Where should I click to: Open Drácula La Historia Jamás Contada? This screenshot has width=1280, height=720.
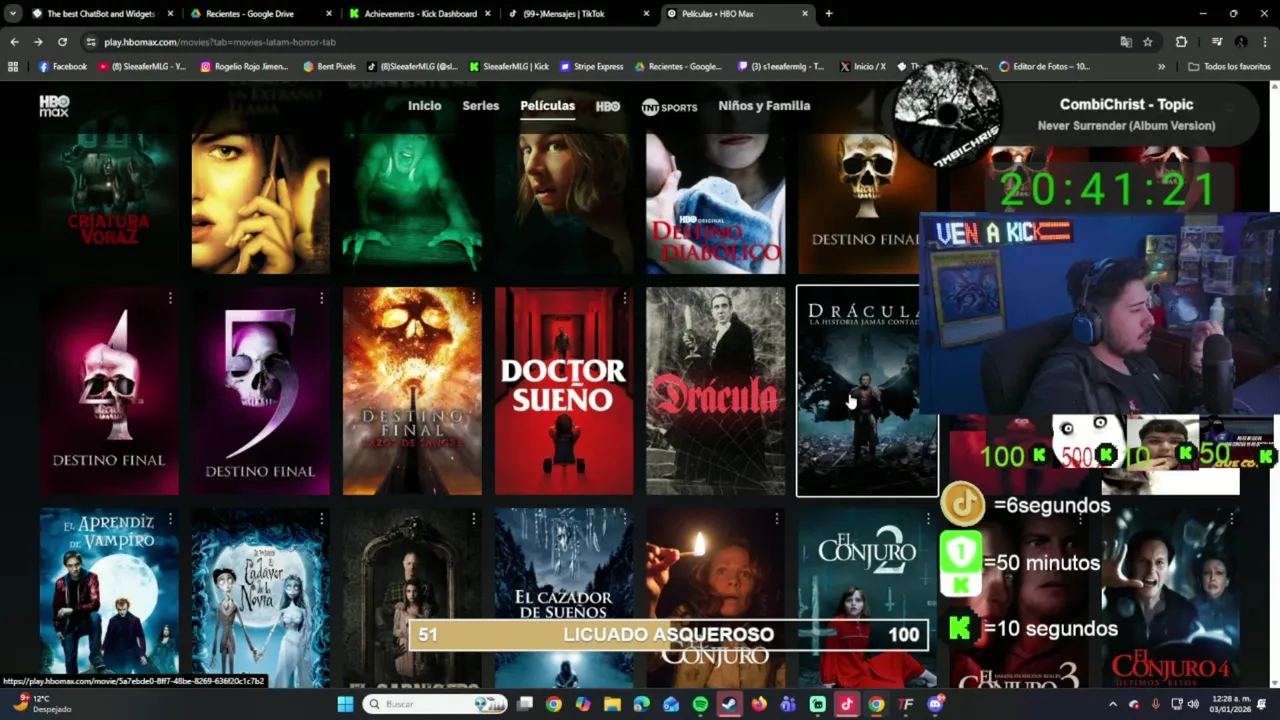click(867, 391)
